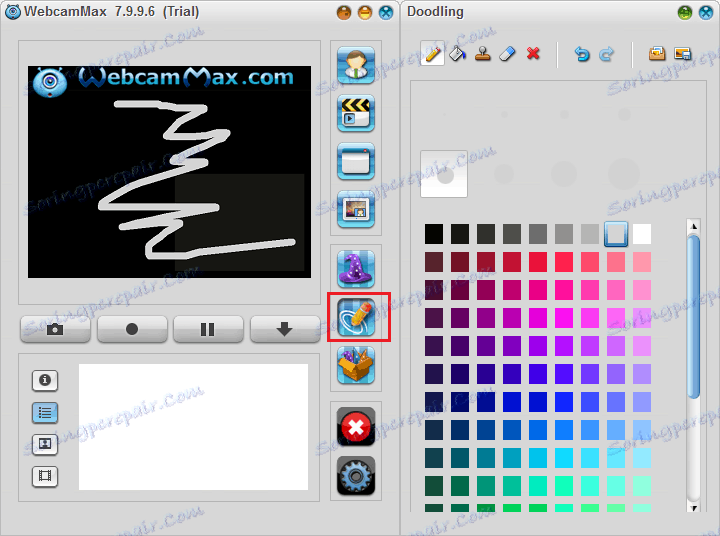
Task: Click the download arrow button
Action: (285, 329)
